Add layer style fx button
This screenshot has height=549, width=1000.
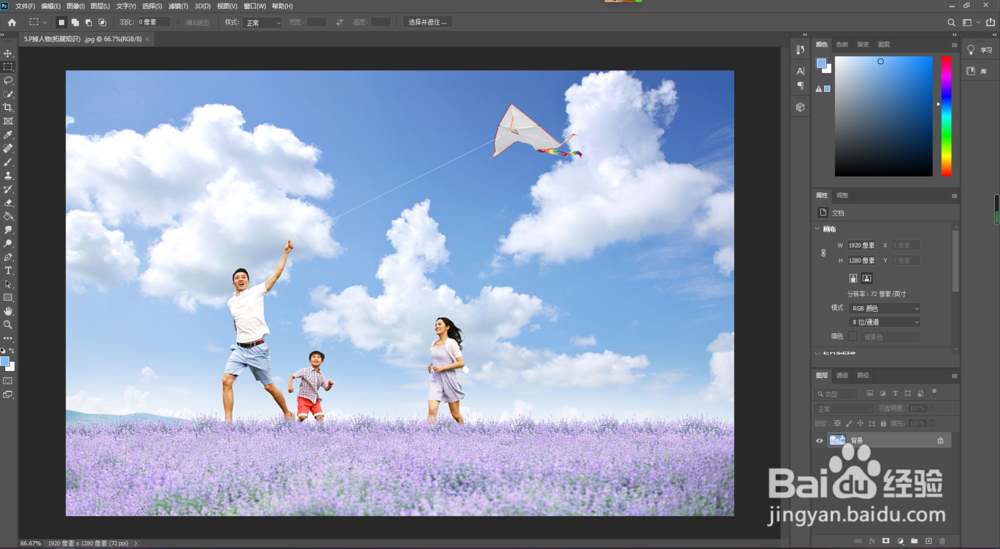[872, 541]
